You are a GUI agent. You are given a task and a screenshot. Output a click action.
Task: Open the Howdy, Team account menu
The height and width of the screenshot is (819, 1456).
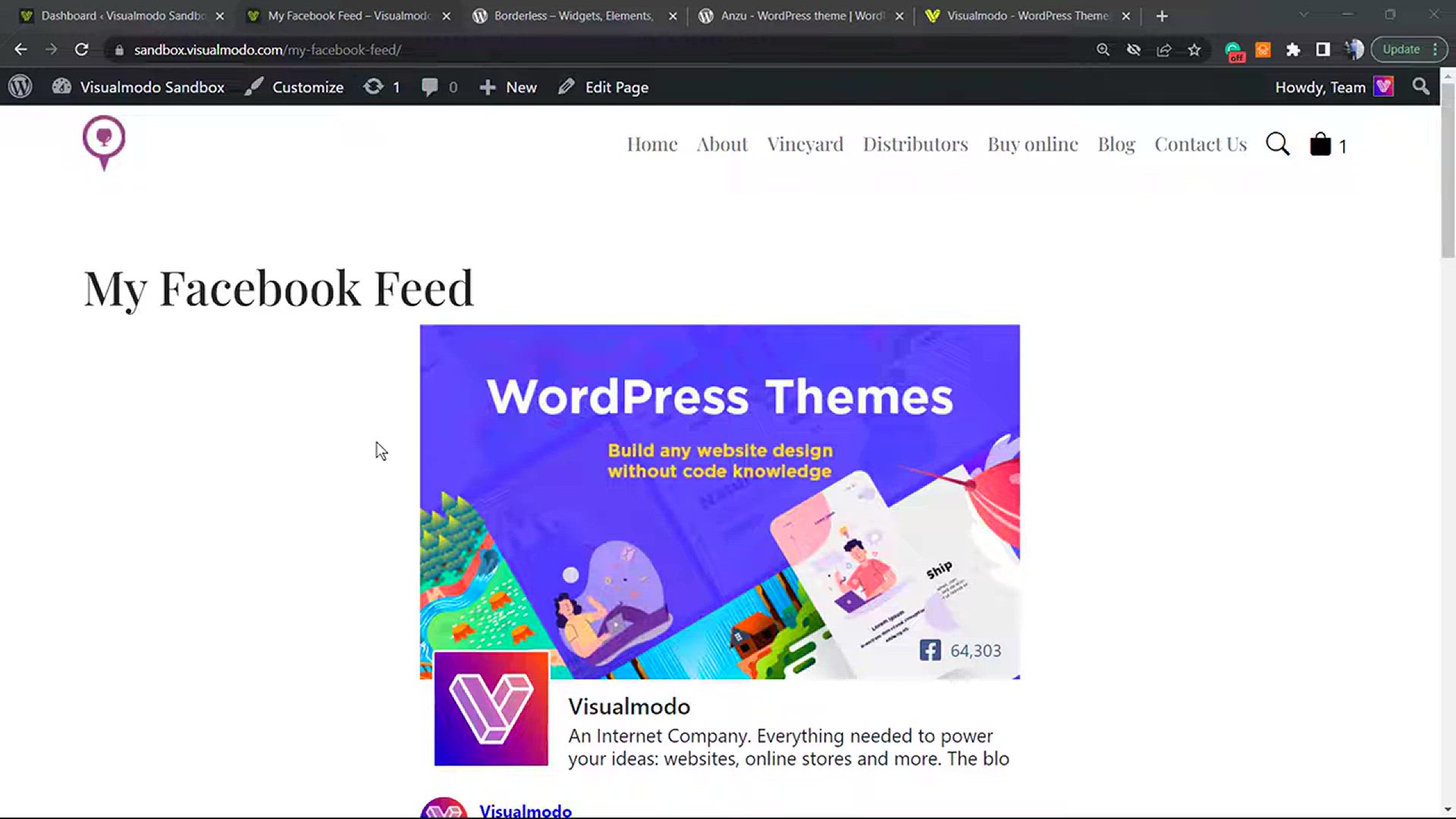click(1334, 87)
